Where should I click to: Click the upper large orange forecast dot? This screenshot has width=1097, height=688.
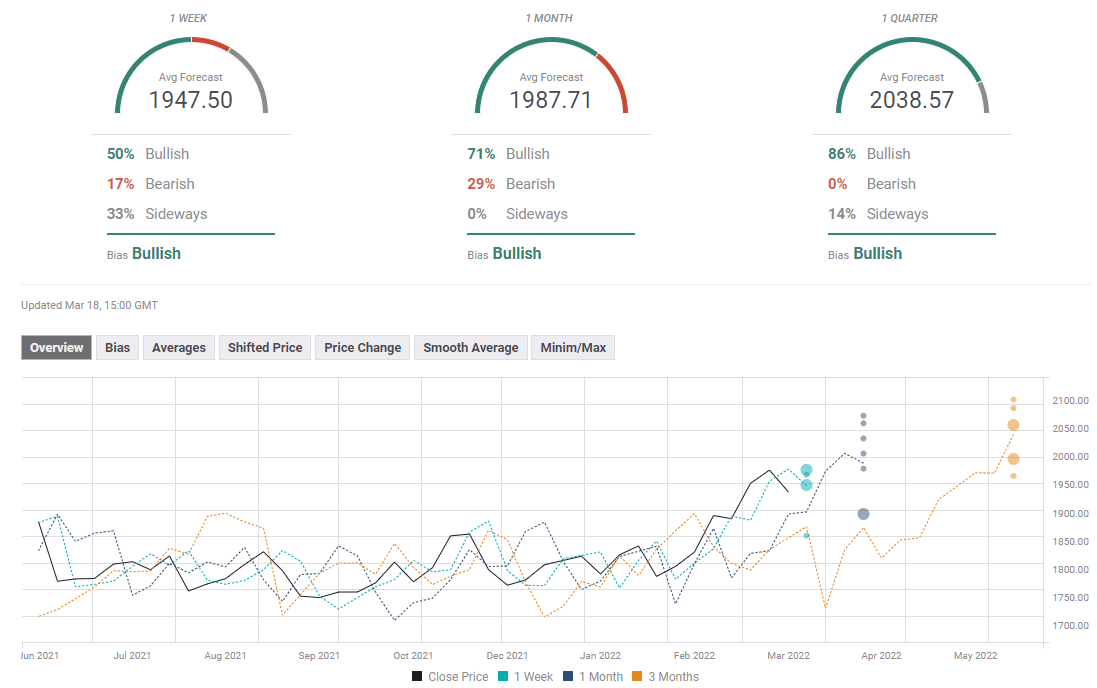[1013, 425]
